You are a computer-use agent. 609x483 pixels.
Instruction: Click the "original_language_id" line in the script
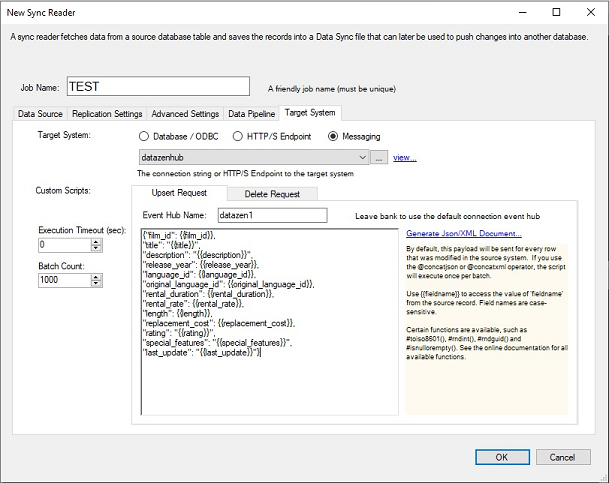pos(228,284)
